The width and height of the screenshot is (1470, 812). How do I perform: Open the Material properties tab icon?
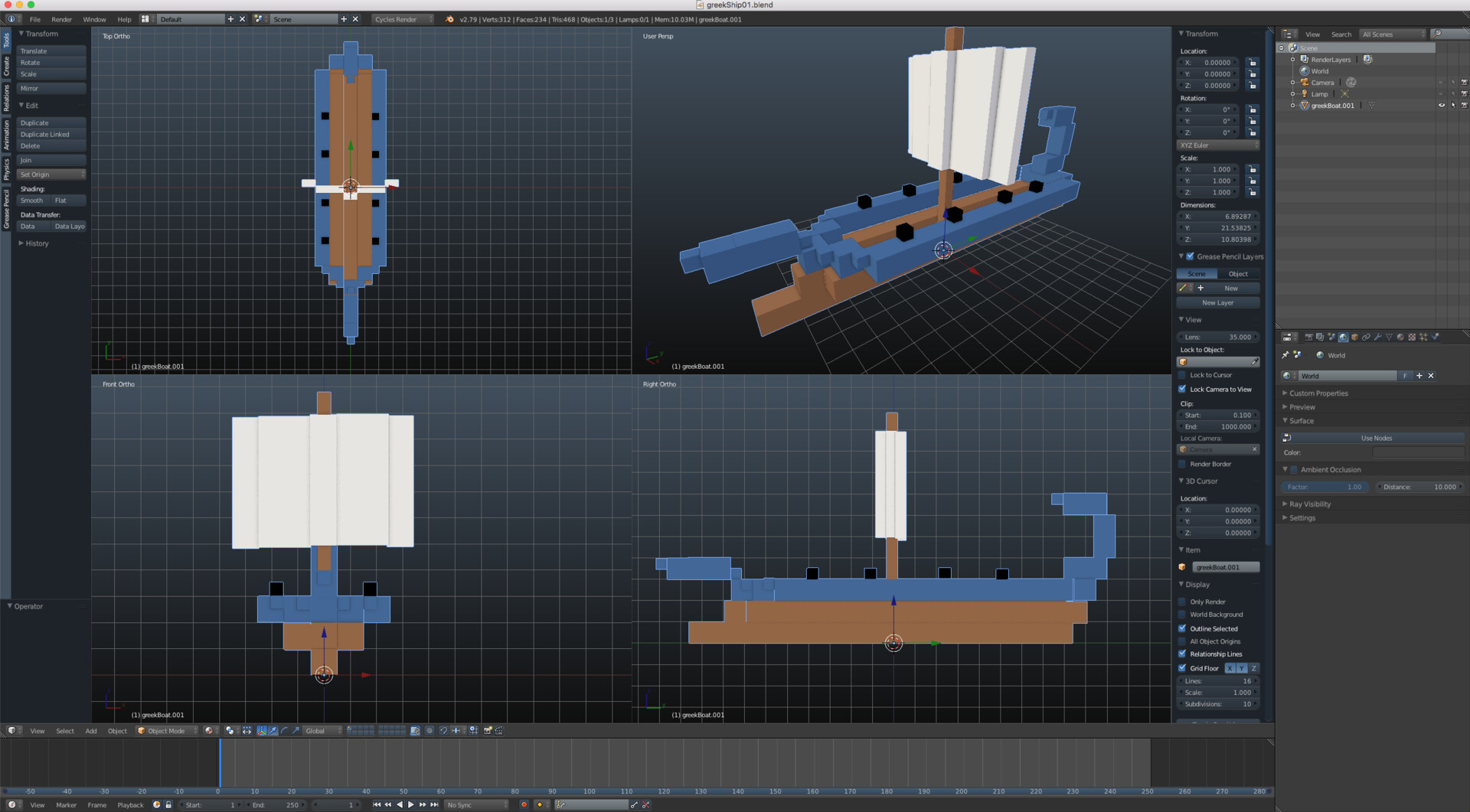(x=1400, y=338)
